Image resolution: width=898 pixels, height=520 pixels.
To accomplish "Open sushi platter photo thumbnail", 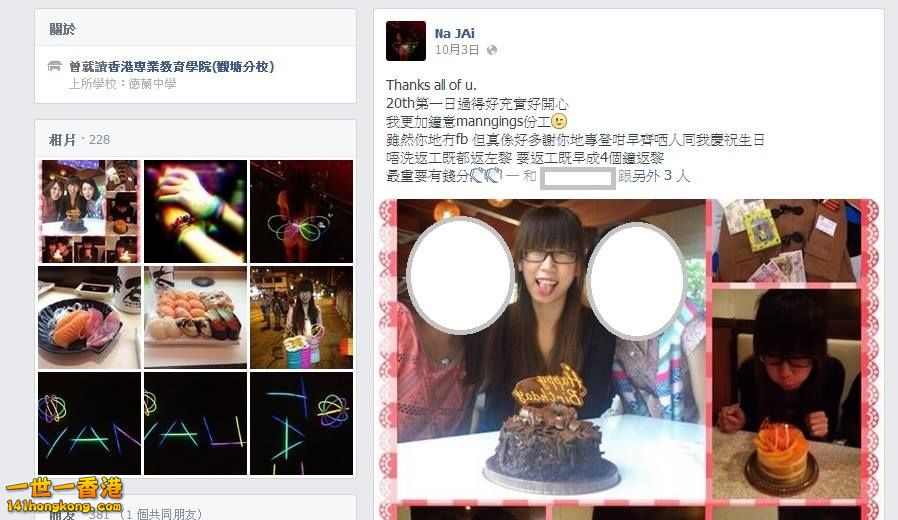I will pyautogui.click(x=195, y=317).
